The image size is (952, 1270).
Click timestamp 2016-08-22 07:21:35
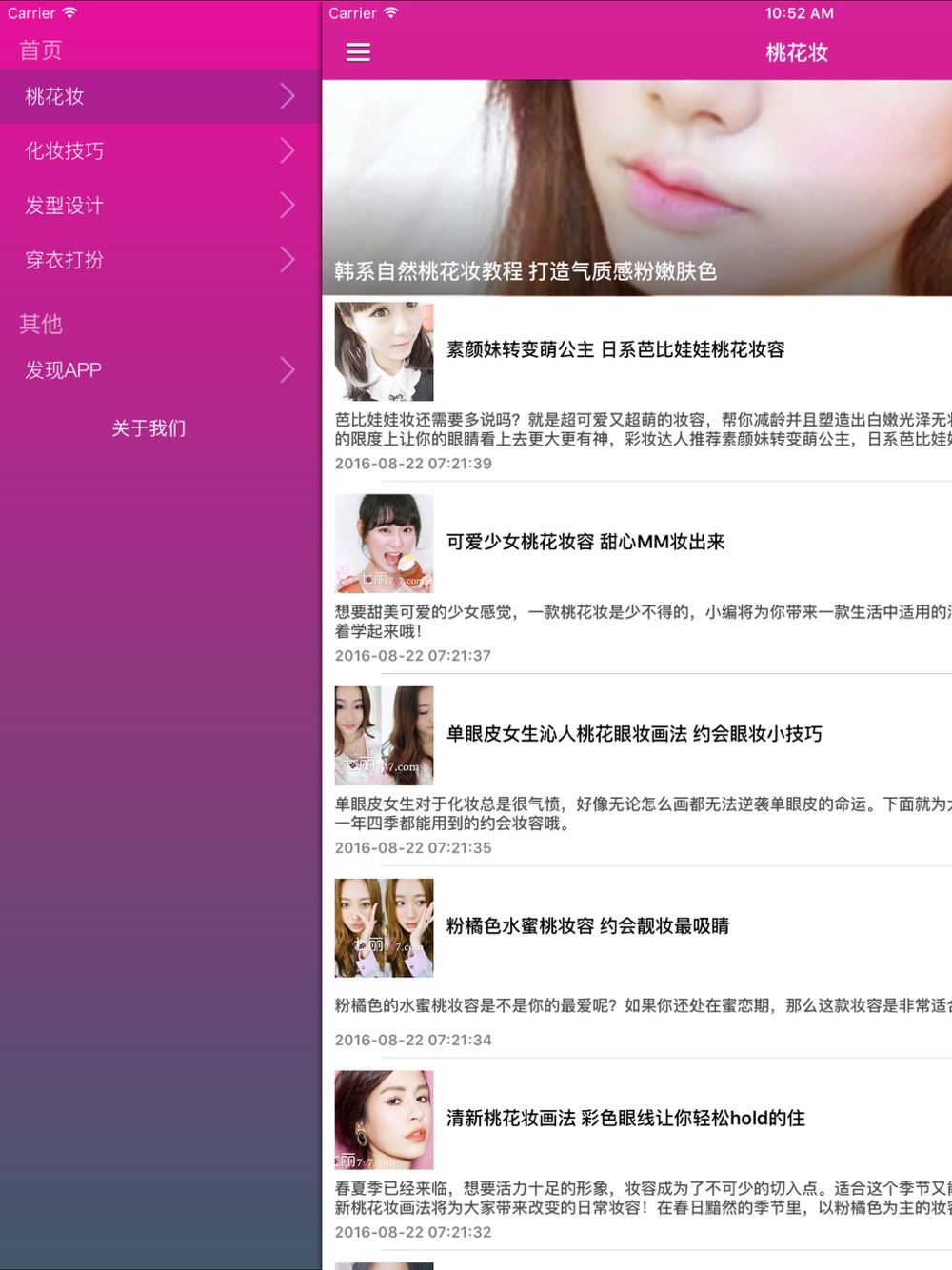[413, 848]
